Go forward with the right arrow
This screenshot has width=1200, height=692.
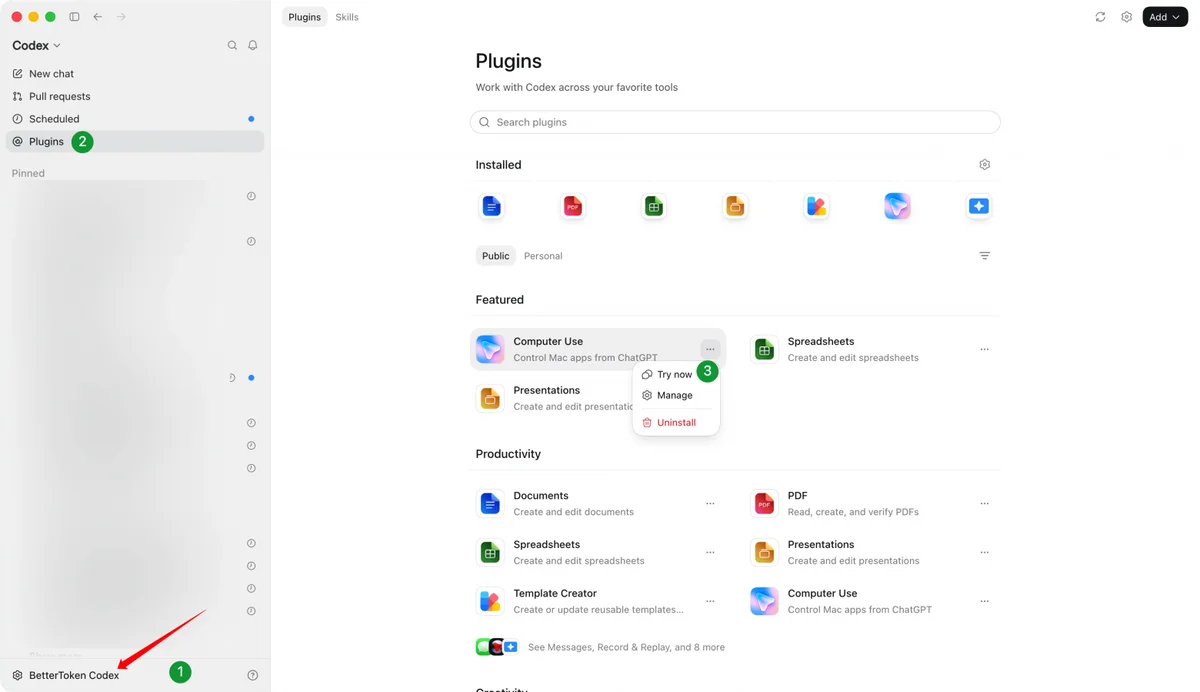coord(121,17)
